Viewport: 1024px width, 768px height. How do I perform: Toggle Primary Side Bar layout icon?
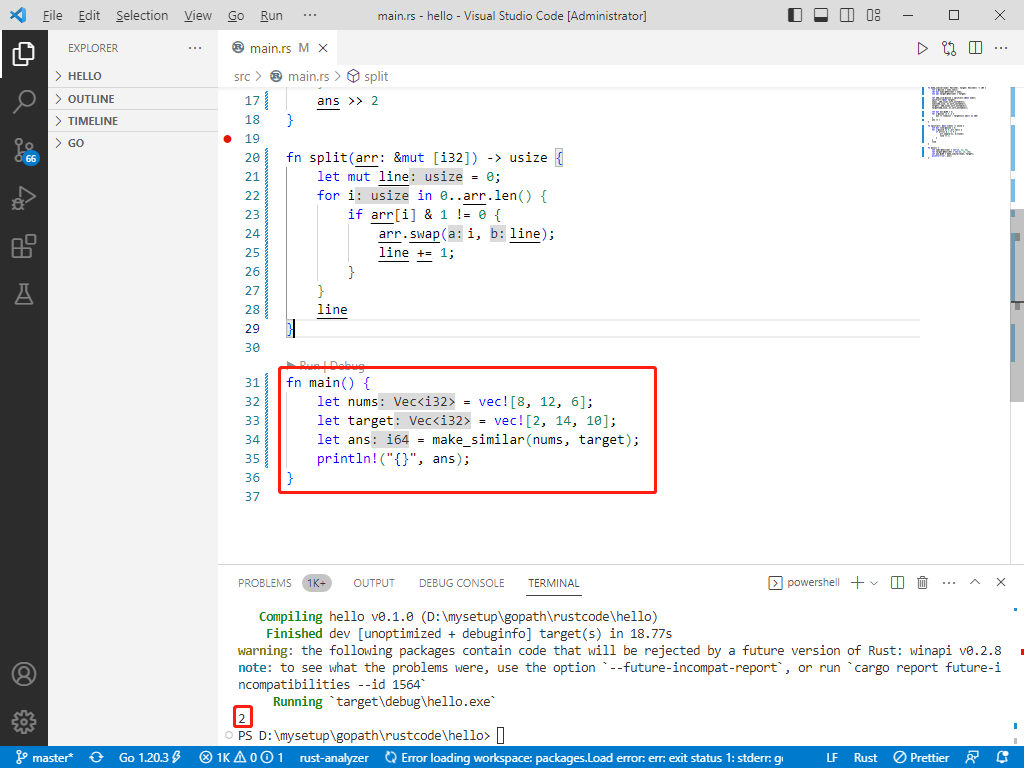point(795,15)
